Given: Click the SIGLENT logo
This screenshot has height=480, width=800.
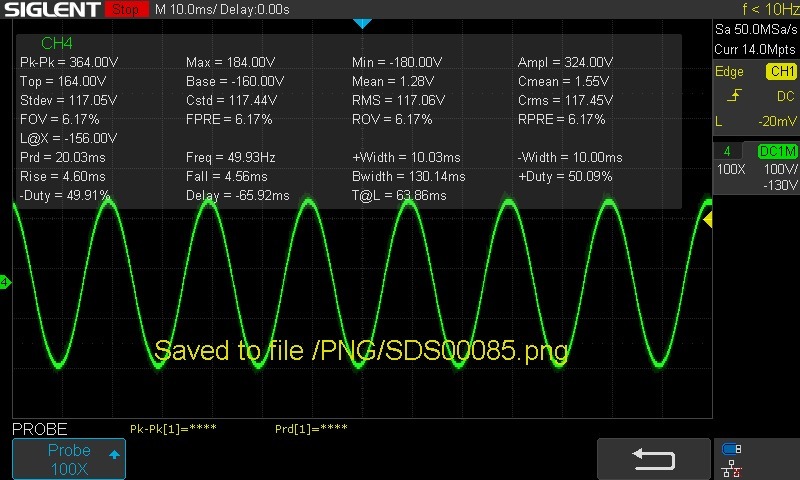Looking at the screenshot, I should [x=52, y=9].
